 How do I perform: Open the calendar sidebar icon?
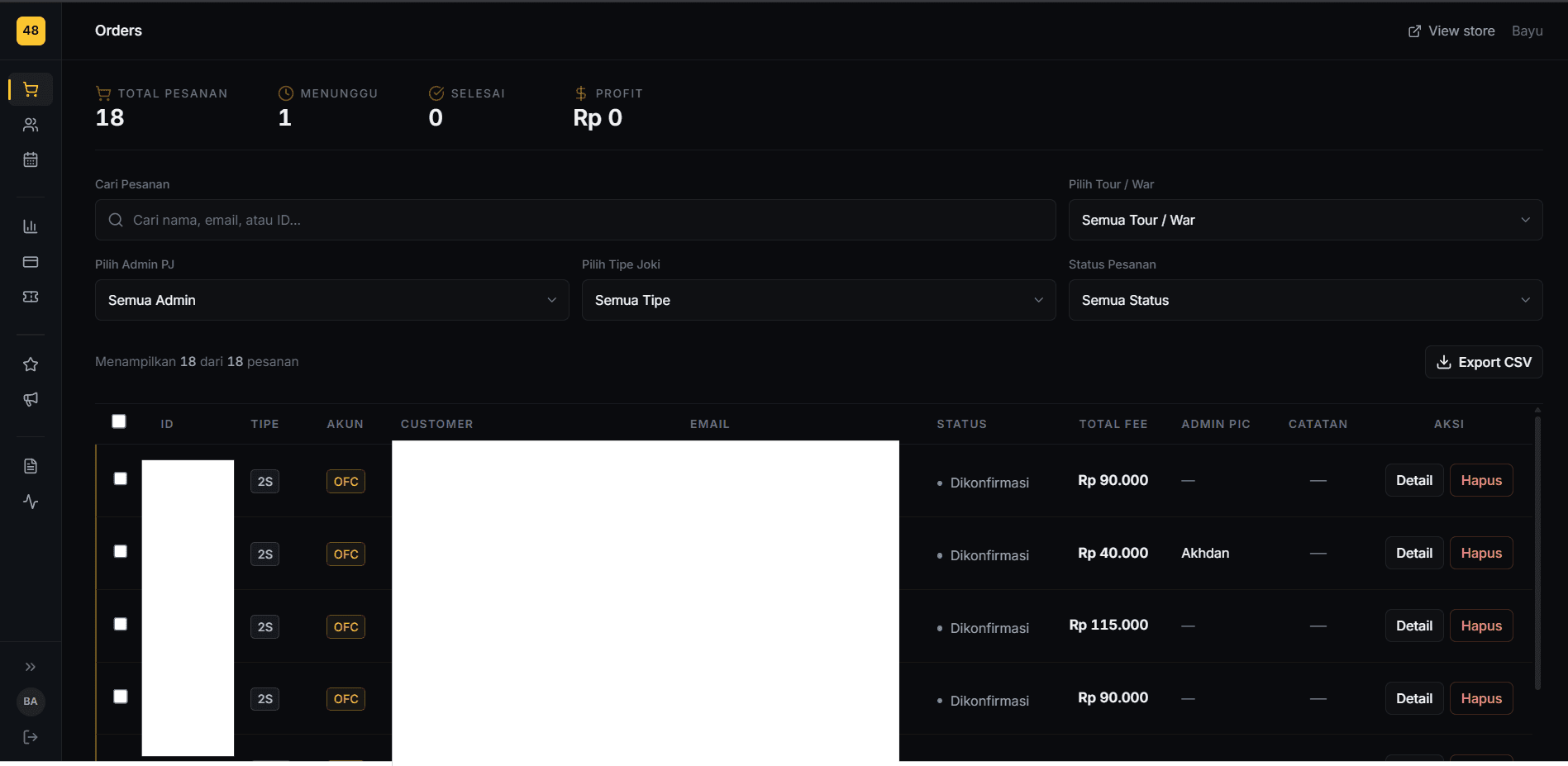[31, 159]
